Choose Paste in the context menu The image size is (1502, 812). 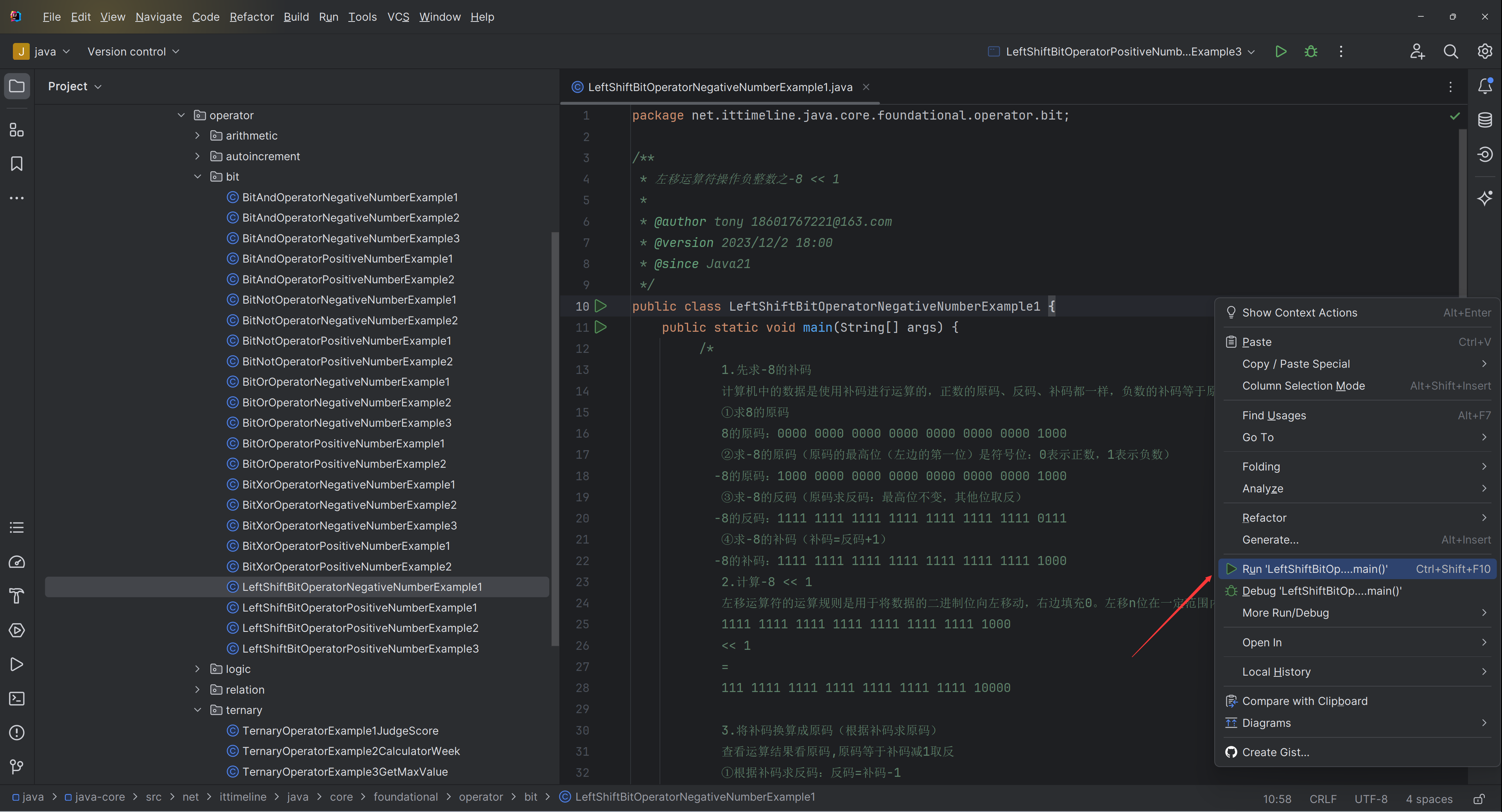(x=1358, y=342)
